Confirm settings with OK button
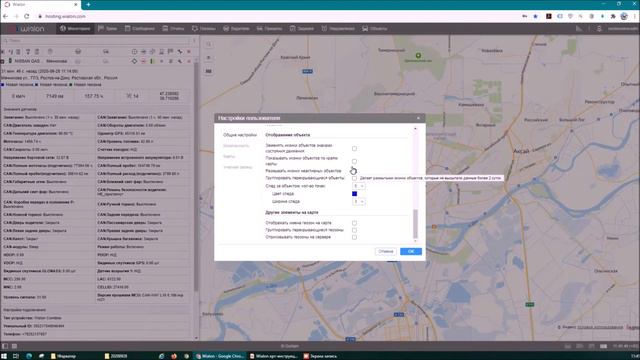 [x=411, y=251]
